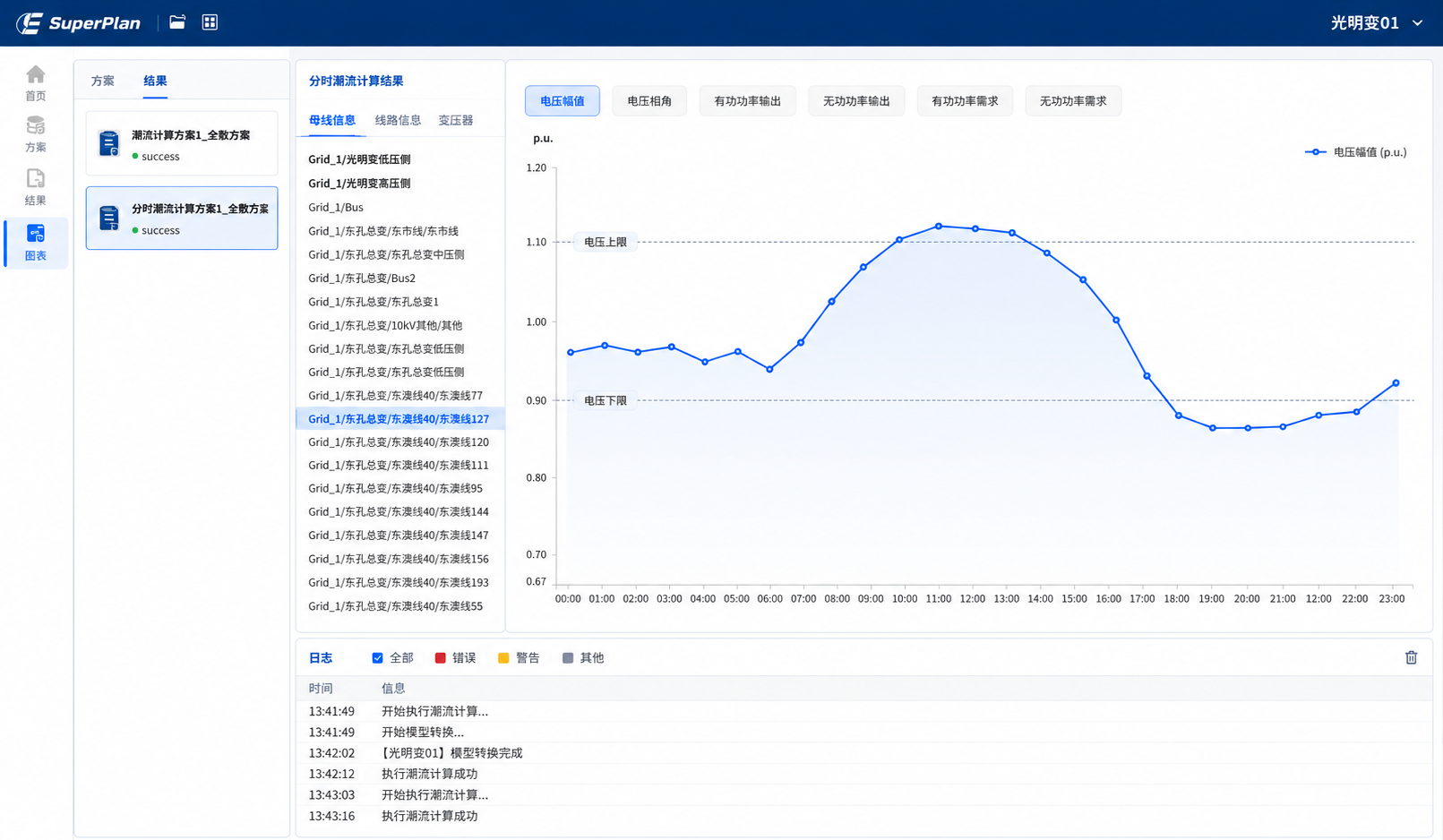Viewport: 1443px width, 840px height.
Task: Select bus 东孔总变/10kV其他/其他
Action: pos(385,325)
